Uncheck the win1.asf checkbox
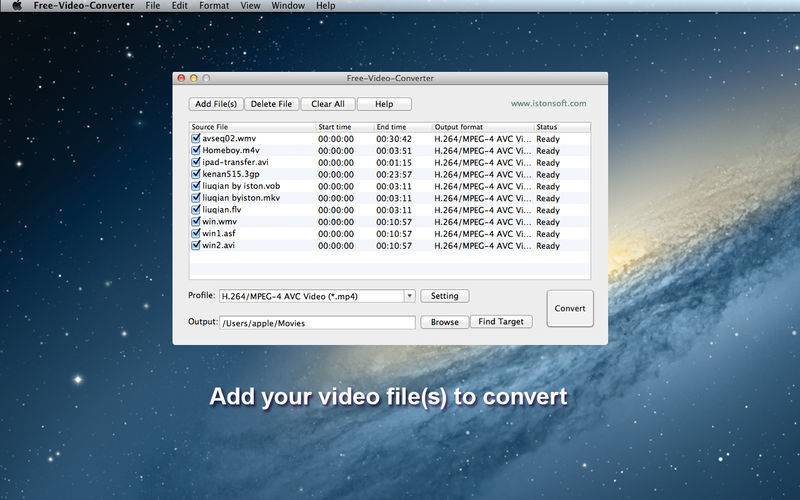 point(195,233)
